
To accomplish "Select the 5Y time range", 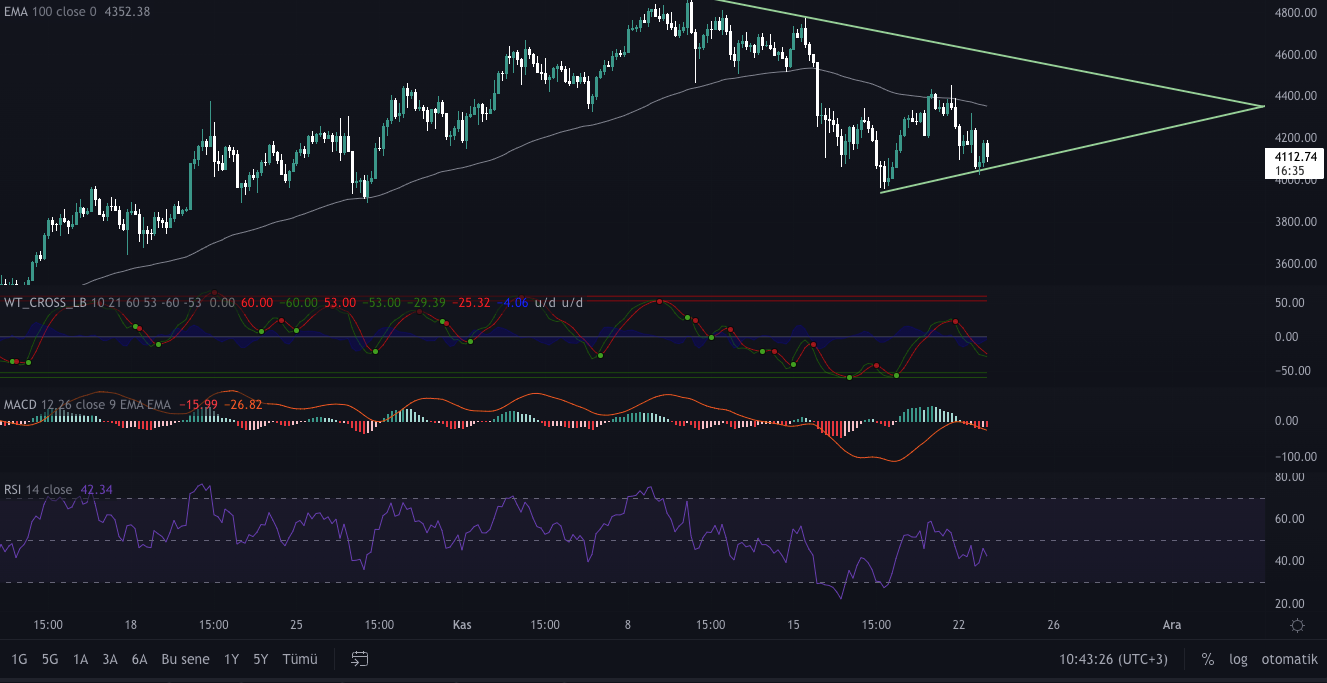I will click(x=260, y=659).
